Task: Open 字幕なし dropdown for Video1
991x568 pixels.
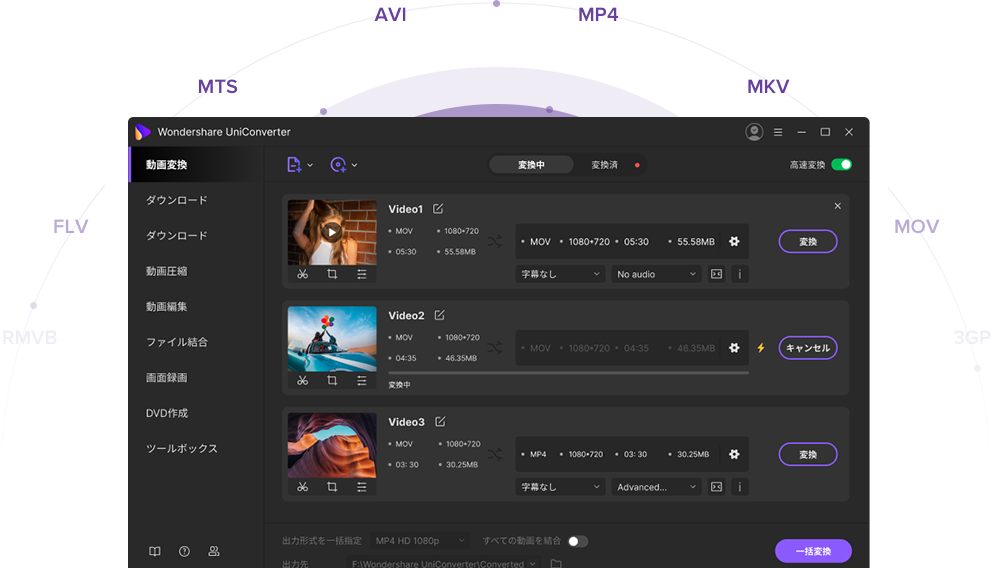Action: coord(561,274)
